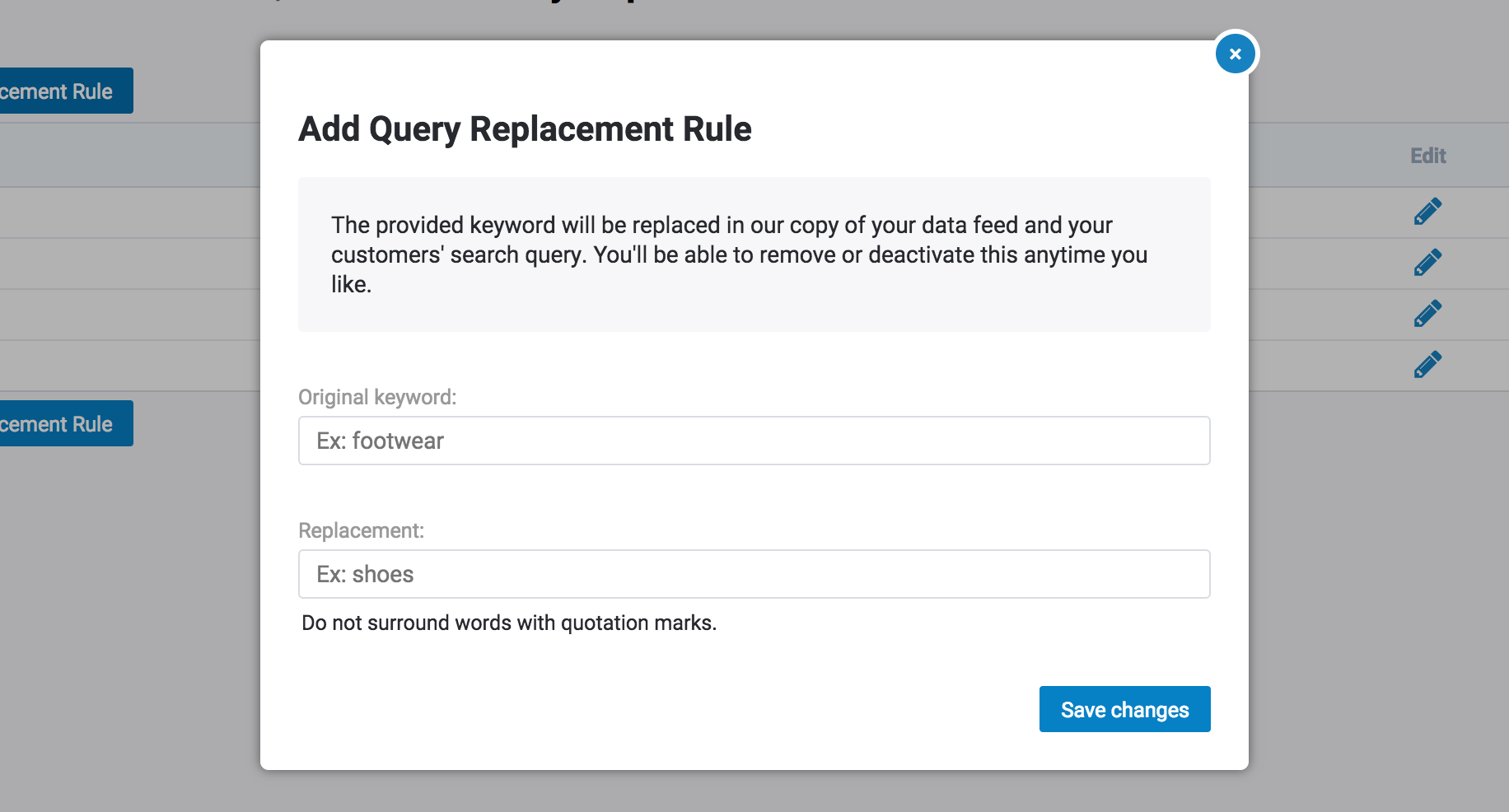1509x812 pixels.
Task: Click the quotation marks hint text
Action: 509,623
